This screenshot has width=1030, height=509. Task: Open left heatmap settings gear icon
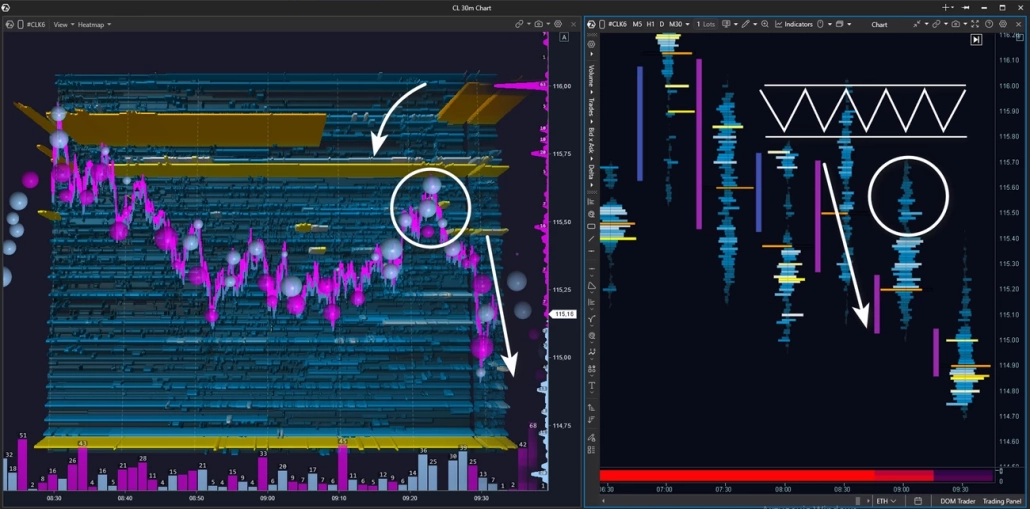tap(557, 24)
